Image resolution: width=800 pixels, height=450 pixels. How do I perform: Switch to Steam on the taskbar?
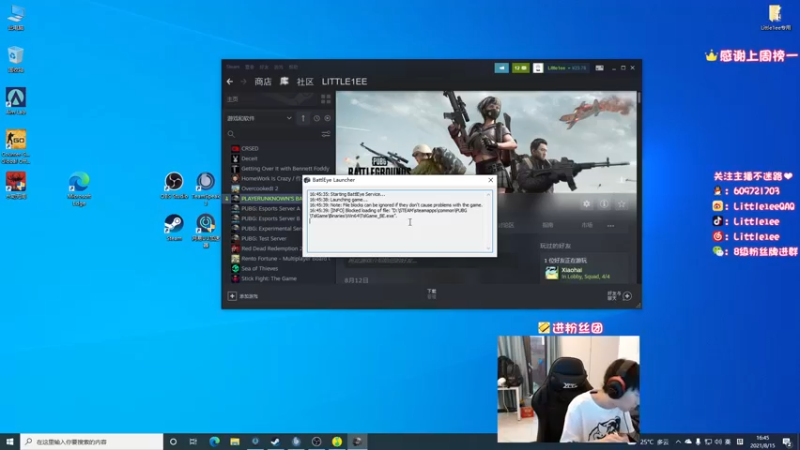click(276, 441)
